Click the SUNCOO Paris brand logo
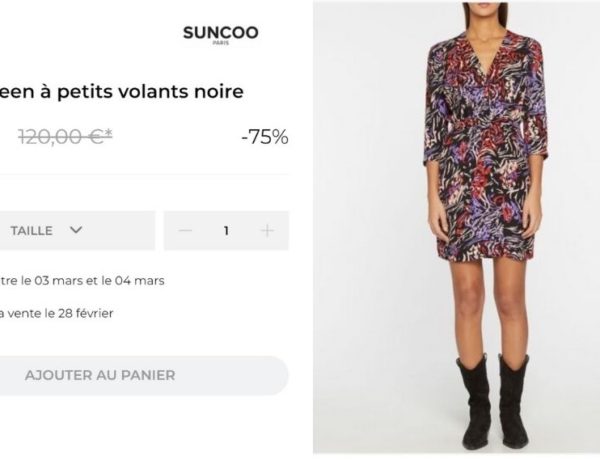 (x=221, y=34)
